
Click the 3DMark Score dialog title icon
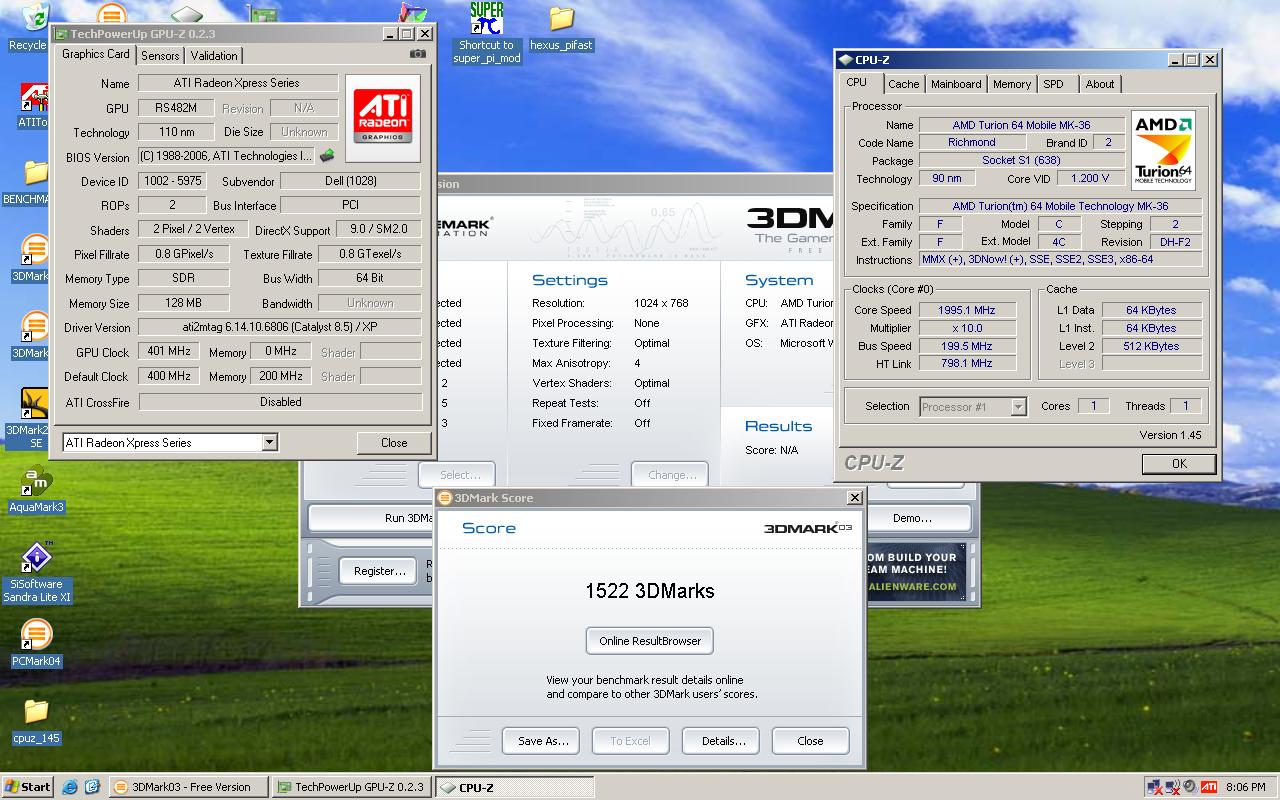pyautogui.click(x=445, y=498)
